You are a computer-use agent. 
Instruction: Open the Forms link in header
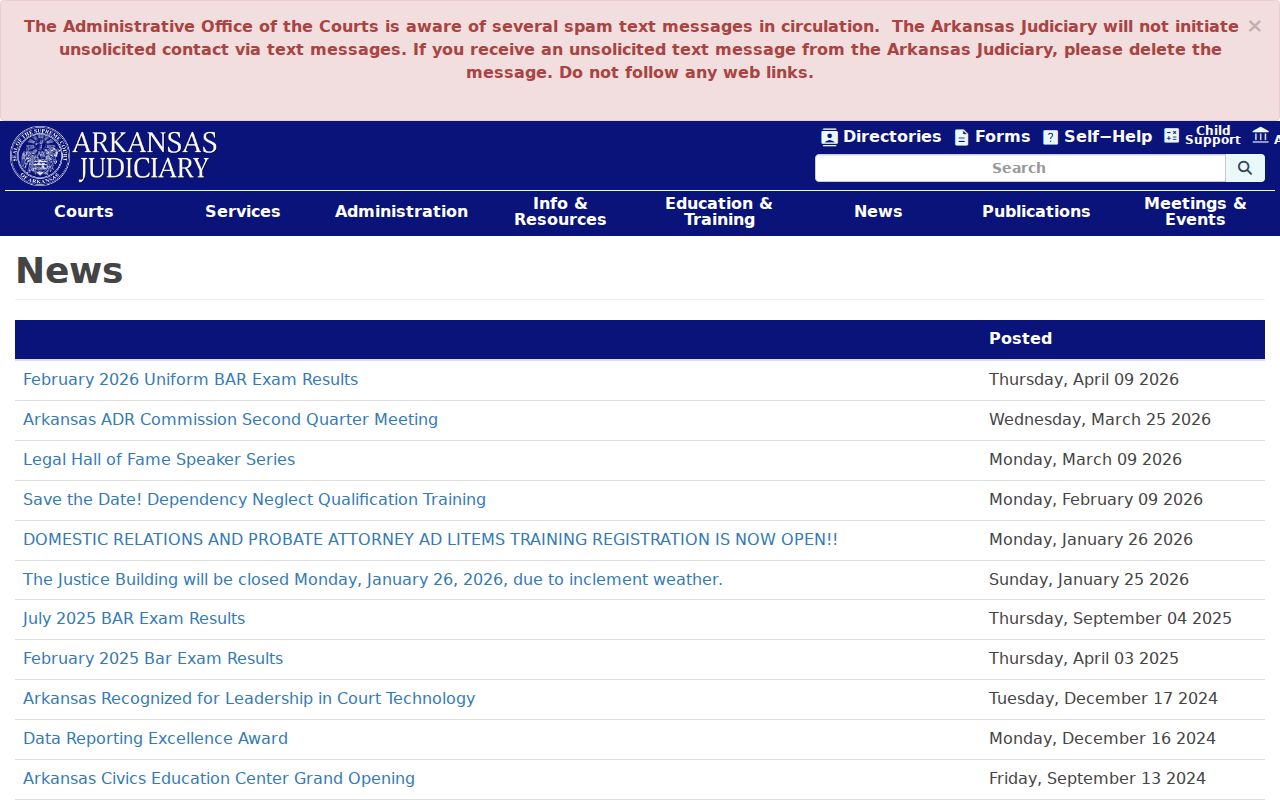(x=1002, y=136)
